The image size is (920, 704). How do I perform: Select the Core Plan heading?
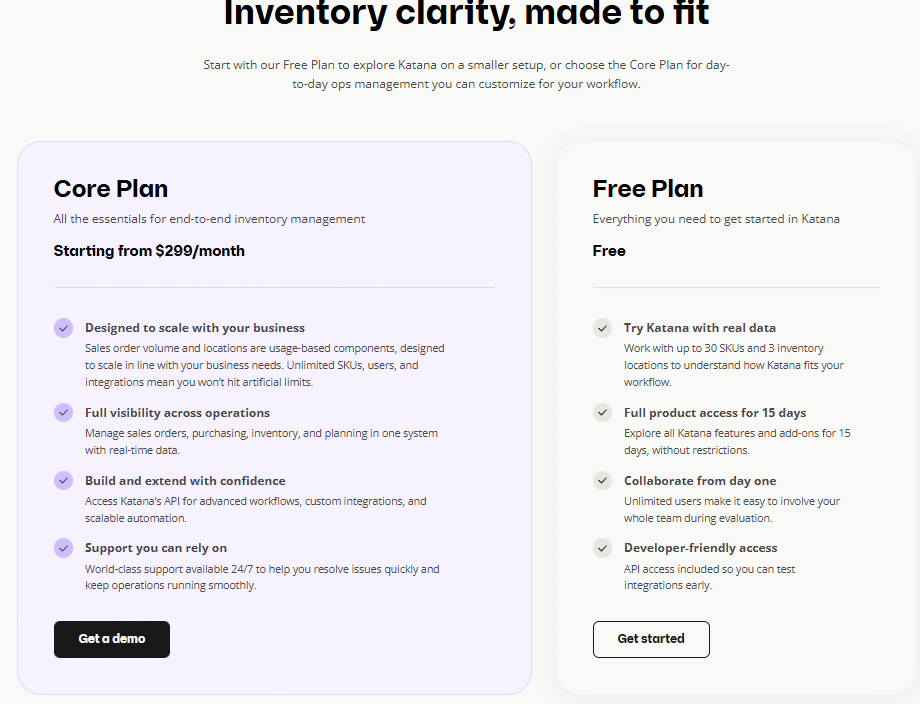(111, 189)
